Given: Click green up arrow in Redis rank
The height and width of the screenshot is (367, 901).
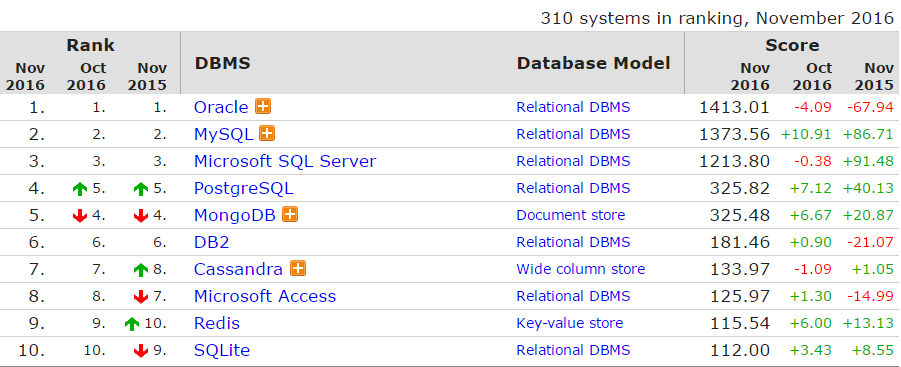Looking at the screenshot, I should pos(132,323).
